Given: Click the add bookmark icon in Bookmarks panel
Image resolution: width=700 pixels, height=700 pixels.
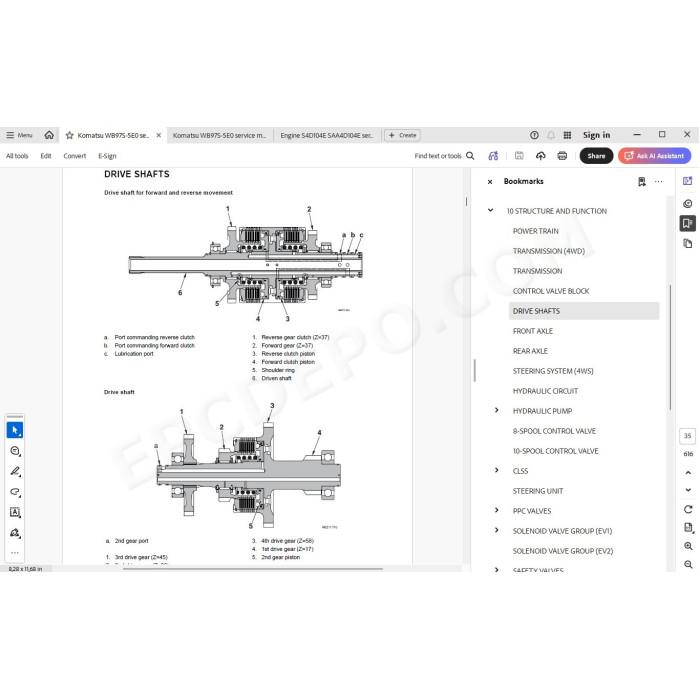Looking at the screenshot, I should 642,181.
